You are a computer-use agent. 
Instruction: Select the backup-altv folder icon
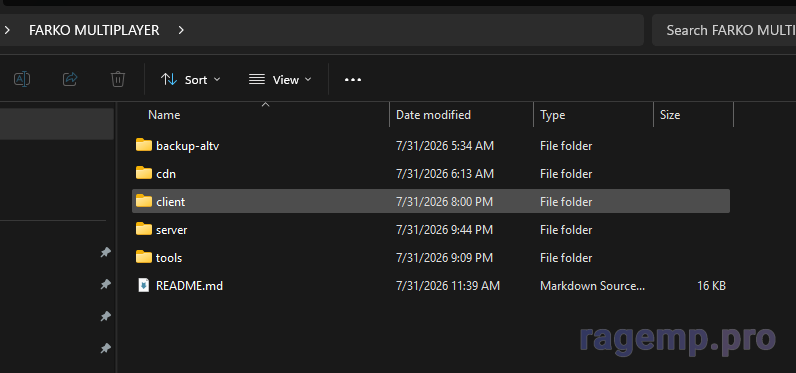pyautogui.click(x=144, y=145)
